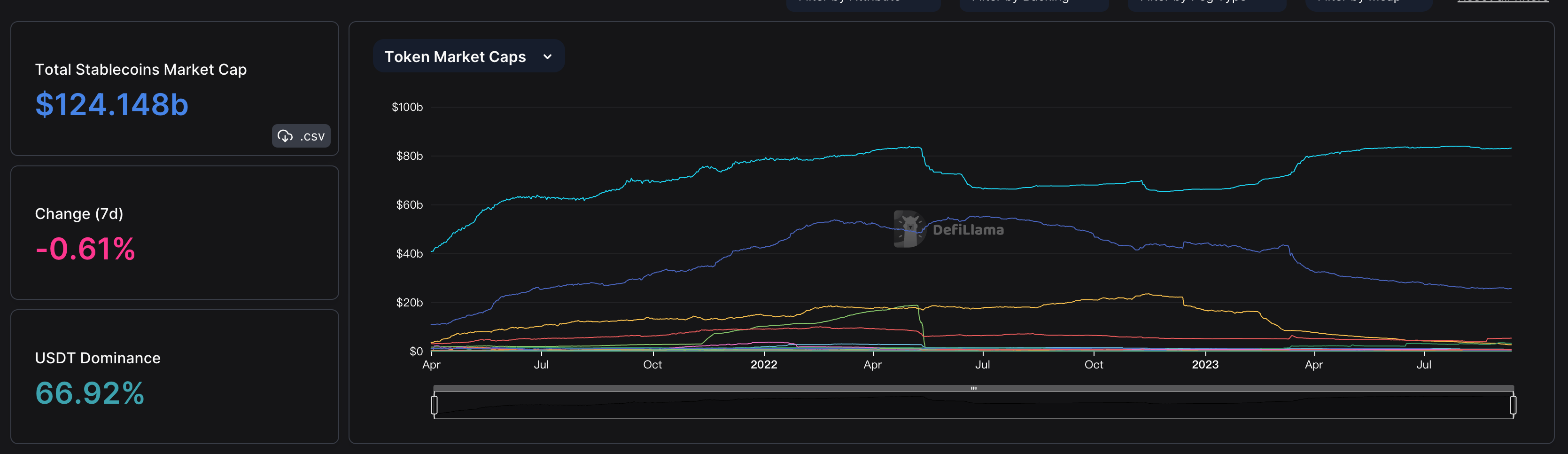Image resolution: width=1568 pixels, height=454 pixels.
Task: Open the Filter by Attribute dropdown
Action: point(863,3)
